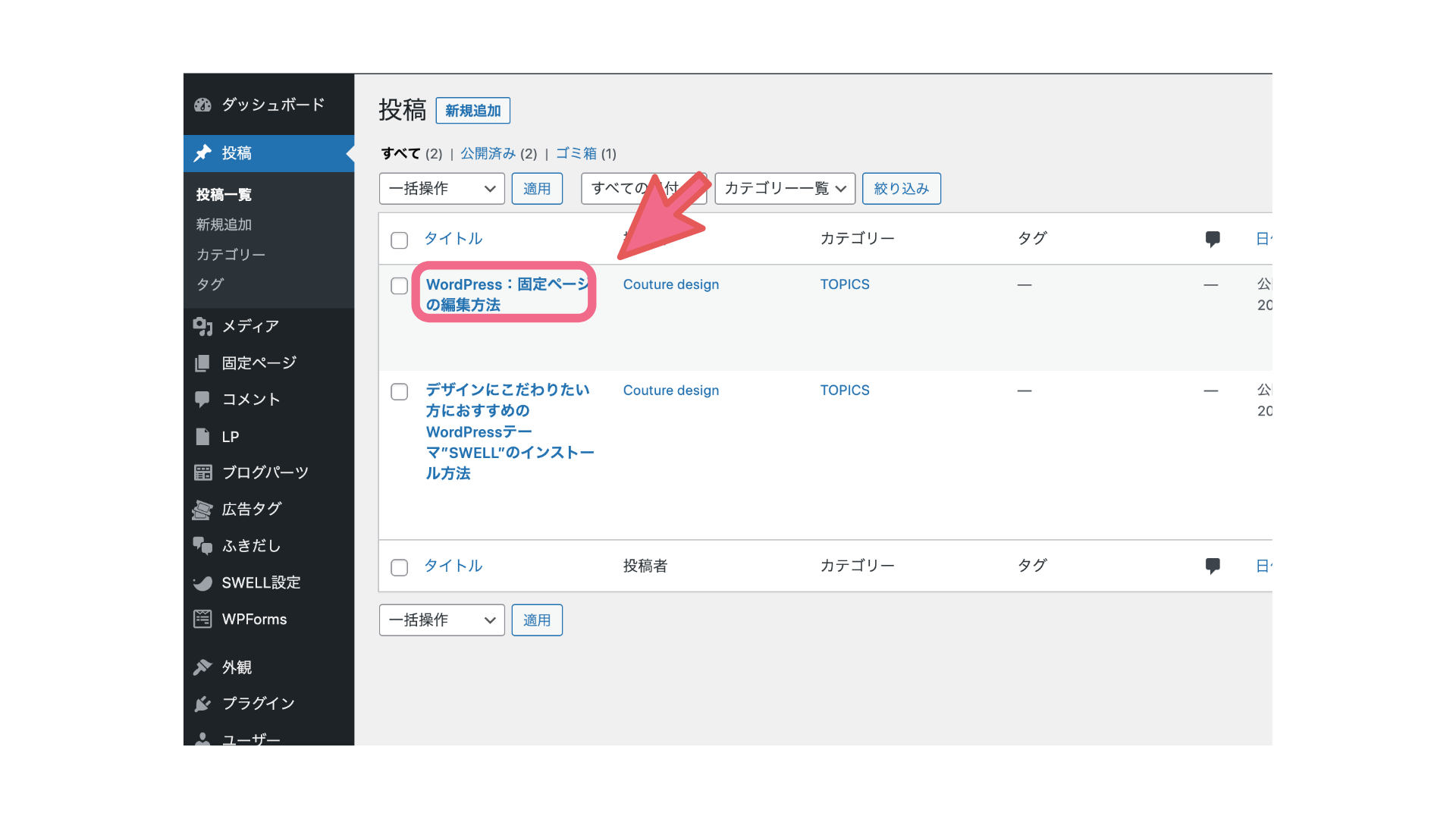Click the bottom 適用 apply button

click(537, 620)
